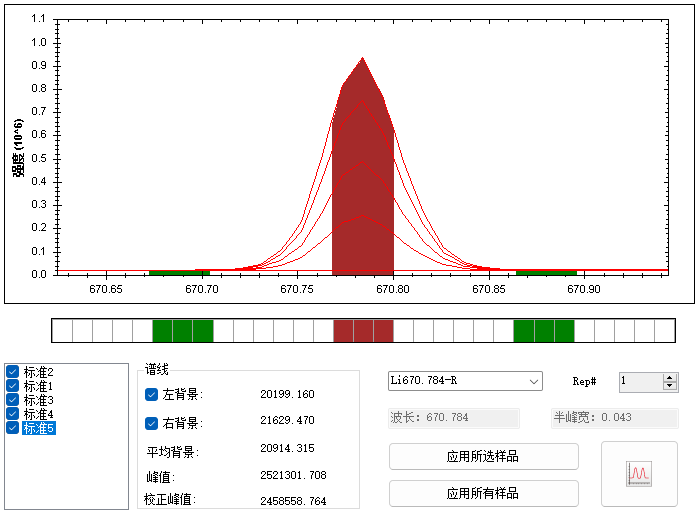Click the 半峰宽 0.043 field

pyautogui.click(x=615, y=418)
